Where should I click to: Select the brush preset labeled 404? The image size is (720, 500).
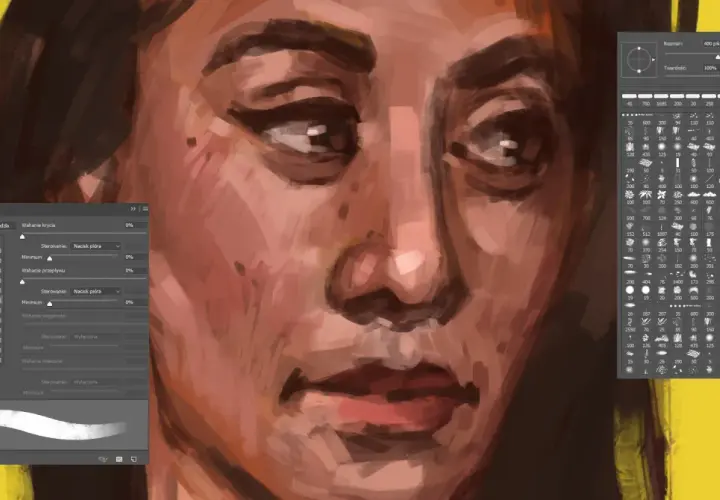[x=646, y=276]
